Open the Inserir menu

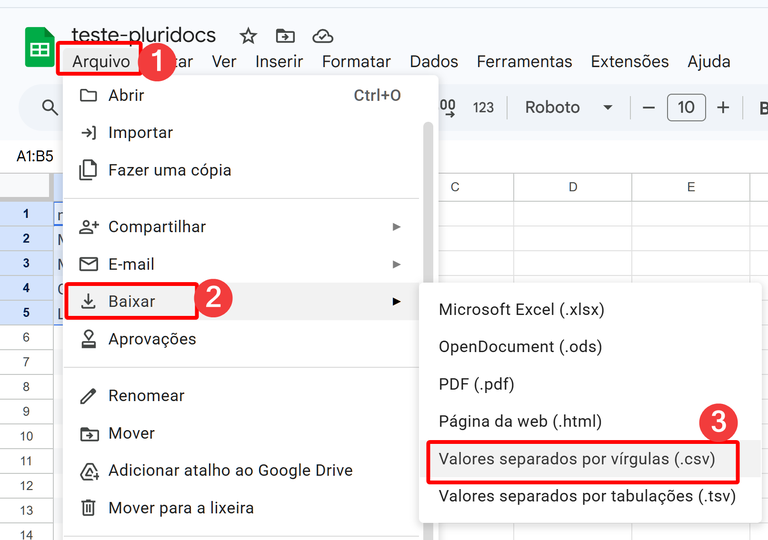279,61
